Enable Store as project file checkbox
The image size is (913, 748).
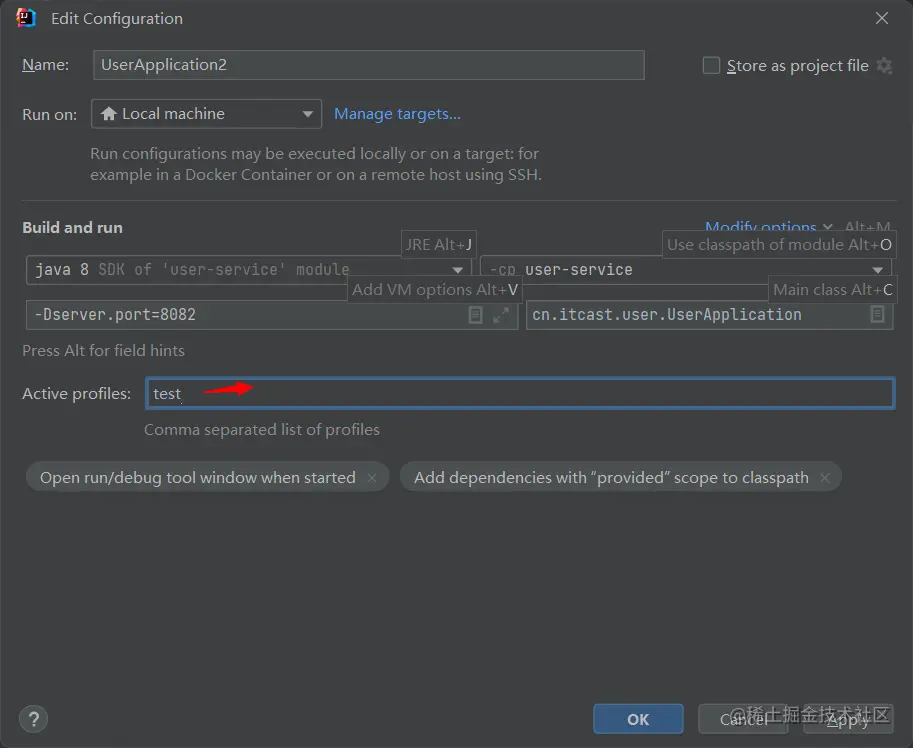pyautogui.click(x=711, y=65)
